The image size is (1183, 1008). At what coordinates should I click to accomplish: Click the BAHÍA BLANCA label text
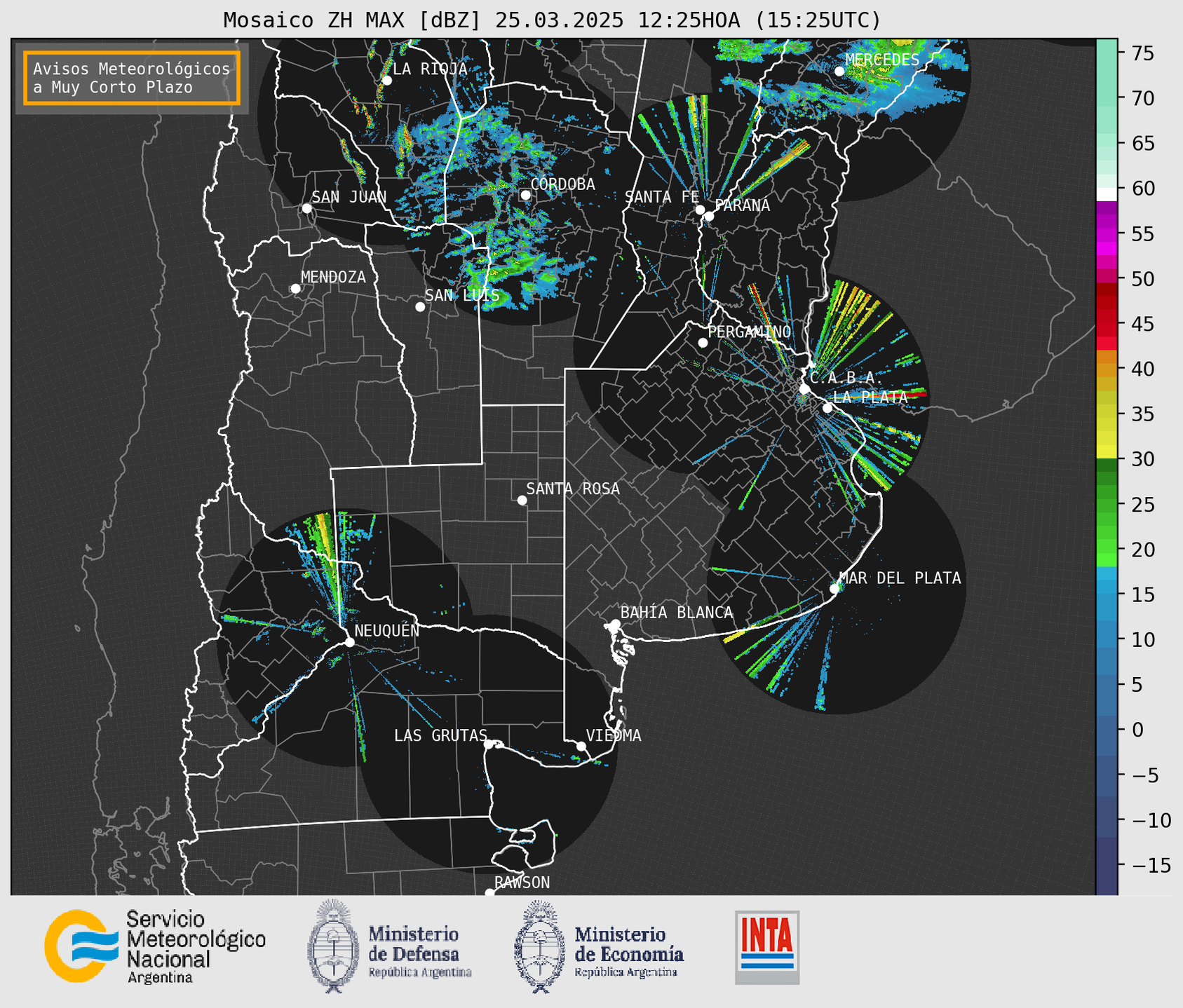677,613
